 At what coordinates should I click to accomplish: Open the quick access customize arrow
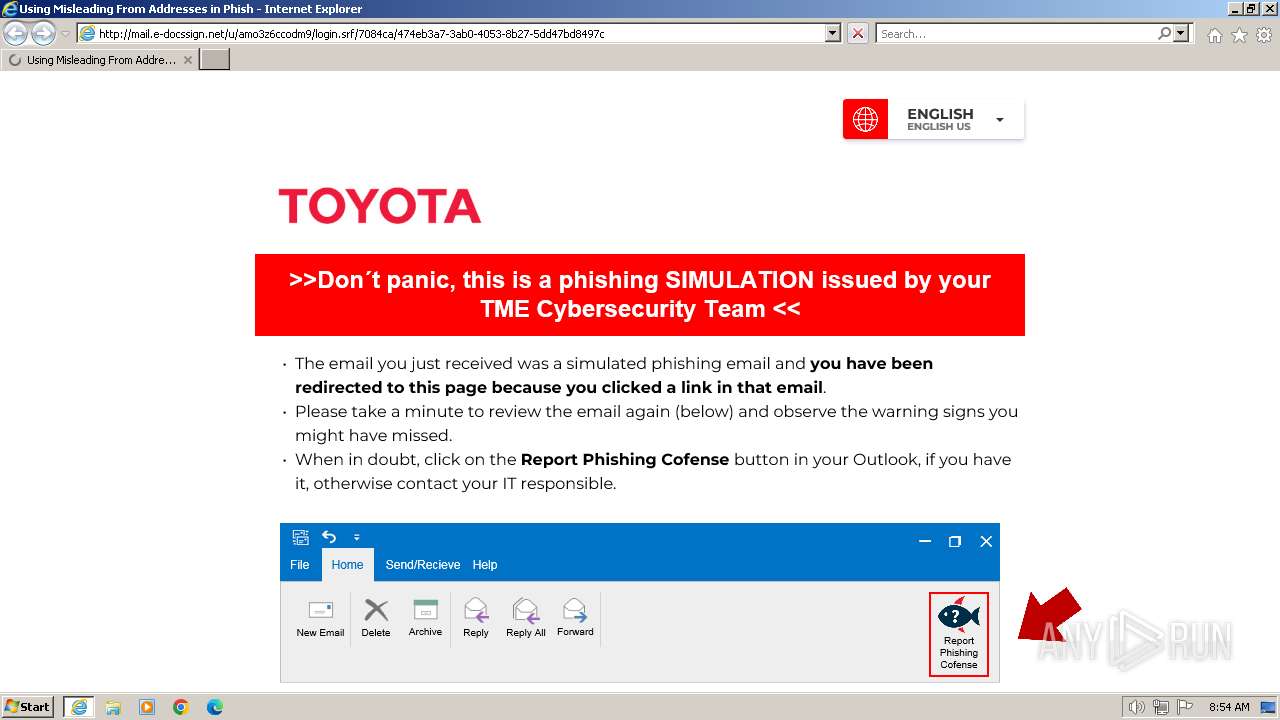pyautogui.click(x=357, y=538)
